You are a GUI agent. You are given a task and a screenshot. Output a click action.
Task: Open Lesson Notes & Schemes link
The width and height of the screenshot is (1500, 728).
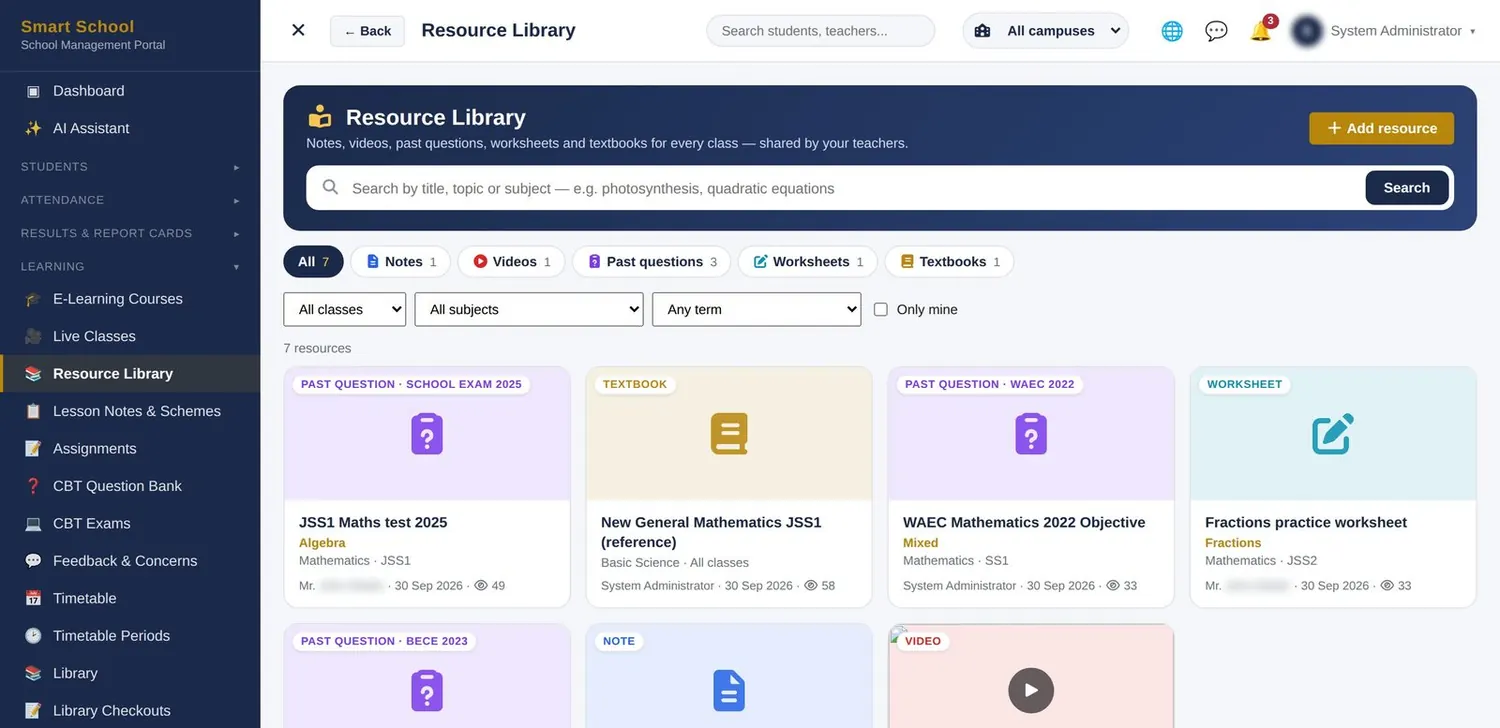pyautogui.click(x=130, y=411)
